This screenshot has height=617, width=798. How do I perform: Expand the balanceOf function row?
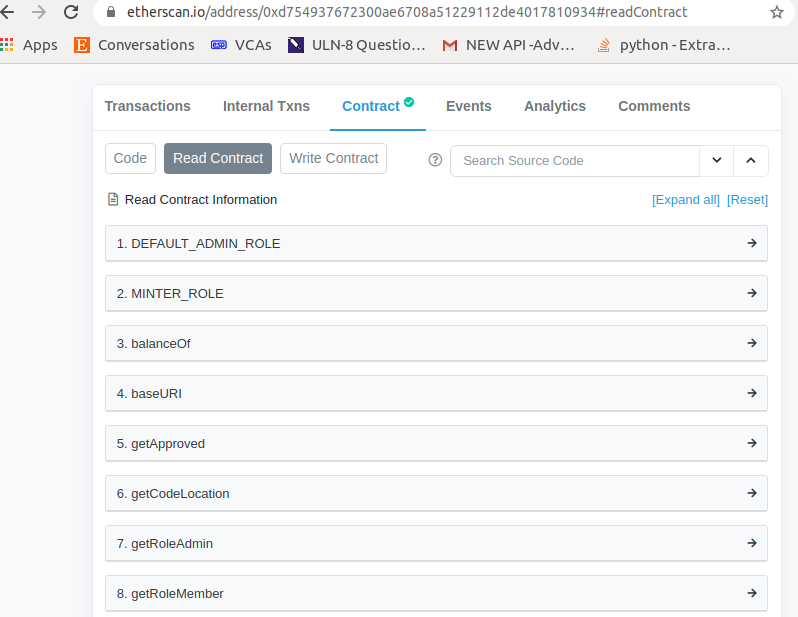pos(436,343)
